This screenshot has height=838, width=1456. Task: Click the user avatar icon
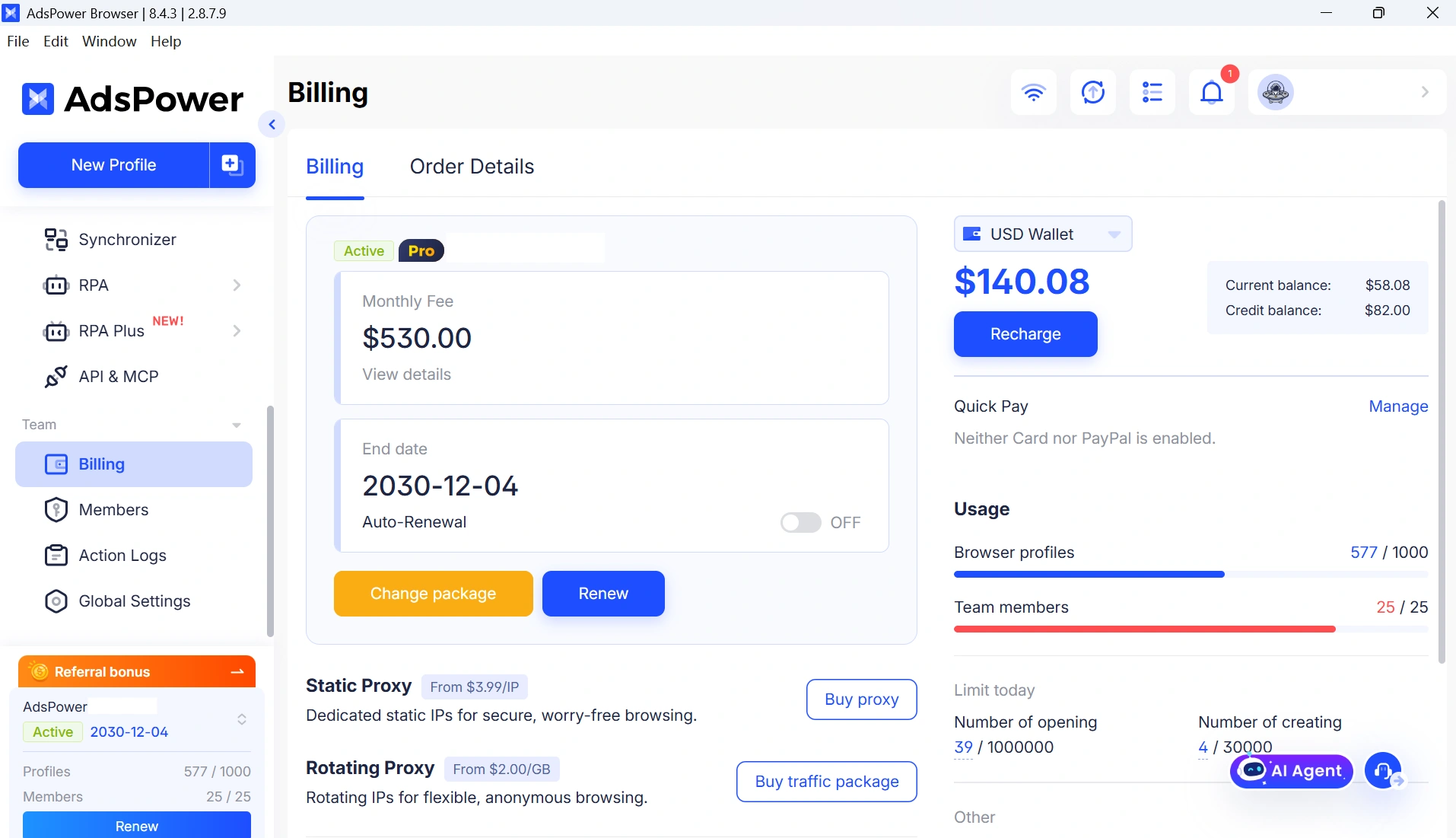[x=1276, y=92]
